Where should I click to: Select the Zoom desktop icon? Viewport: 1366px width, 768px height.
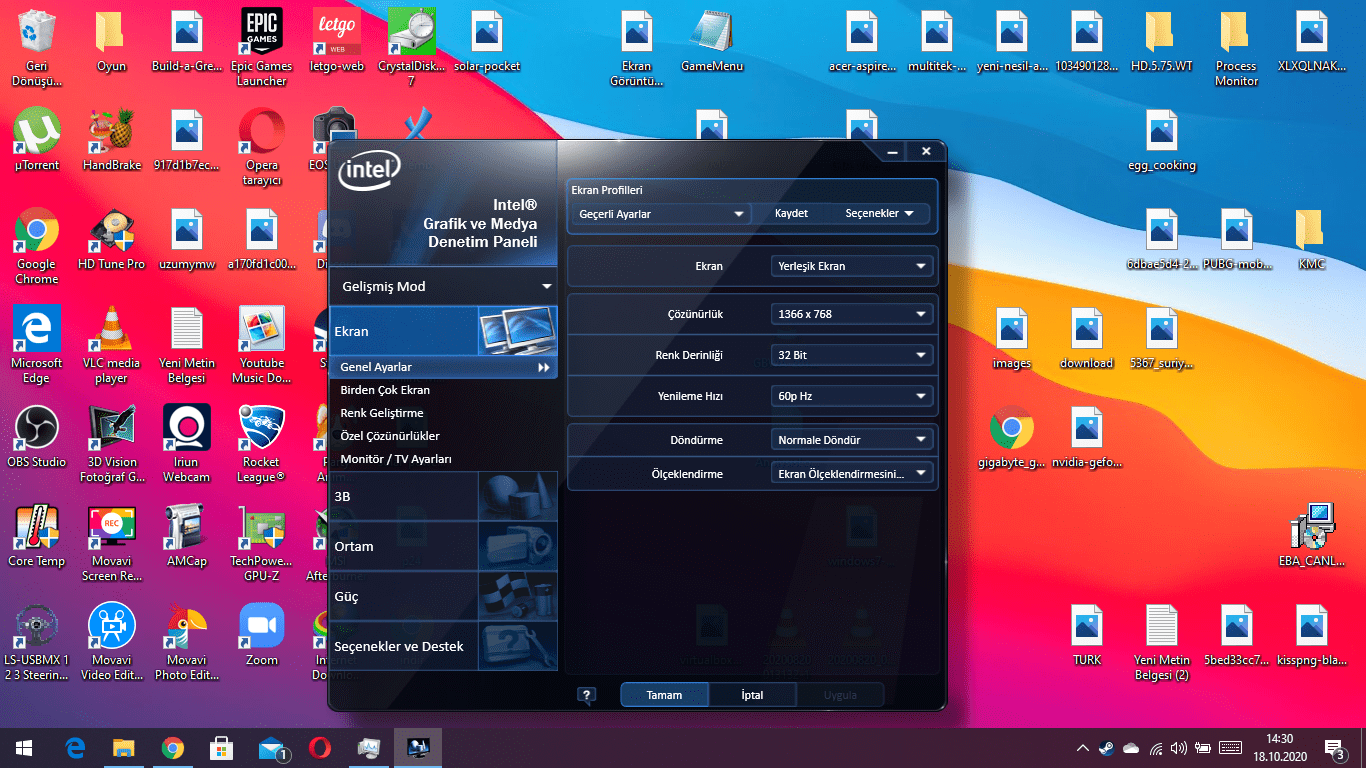pyautogui.click(x=262, y=635)
